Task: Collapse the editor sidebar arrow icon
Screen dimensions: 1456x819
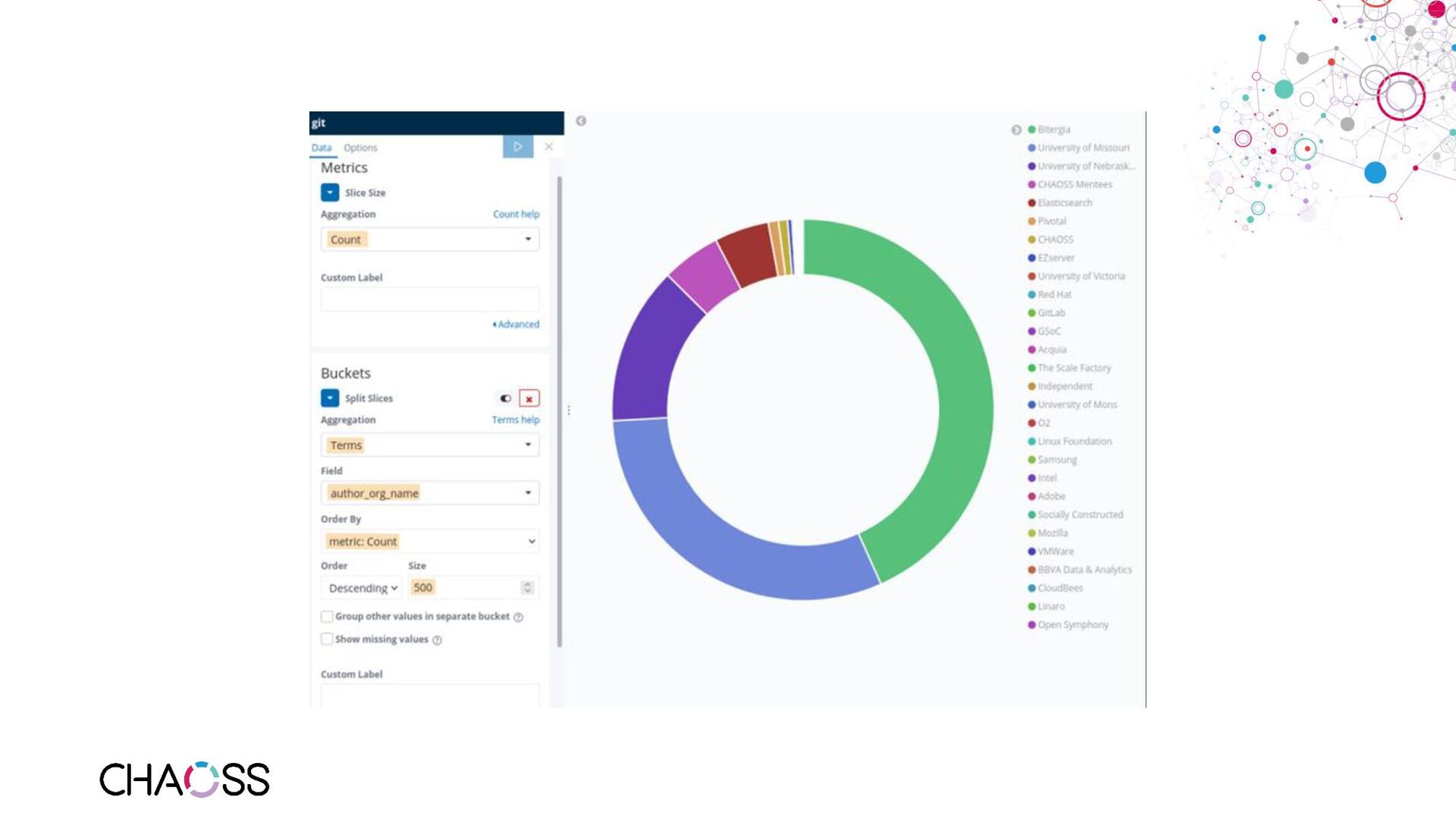Action: [x=581, y=121]
